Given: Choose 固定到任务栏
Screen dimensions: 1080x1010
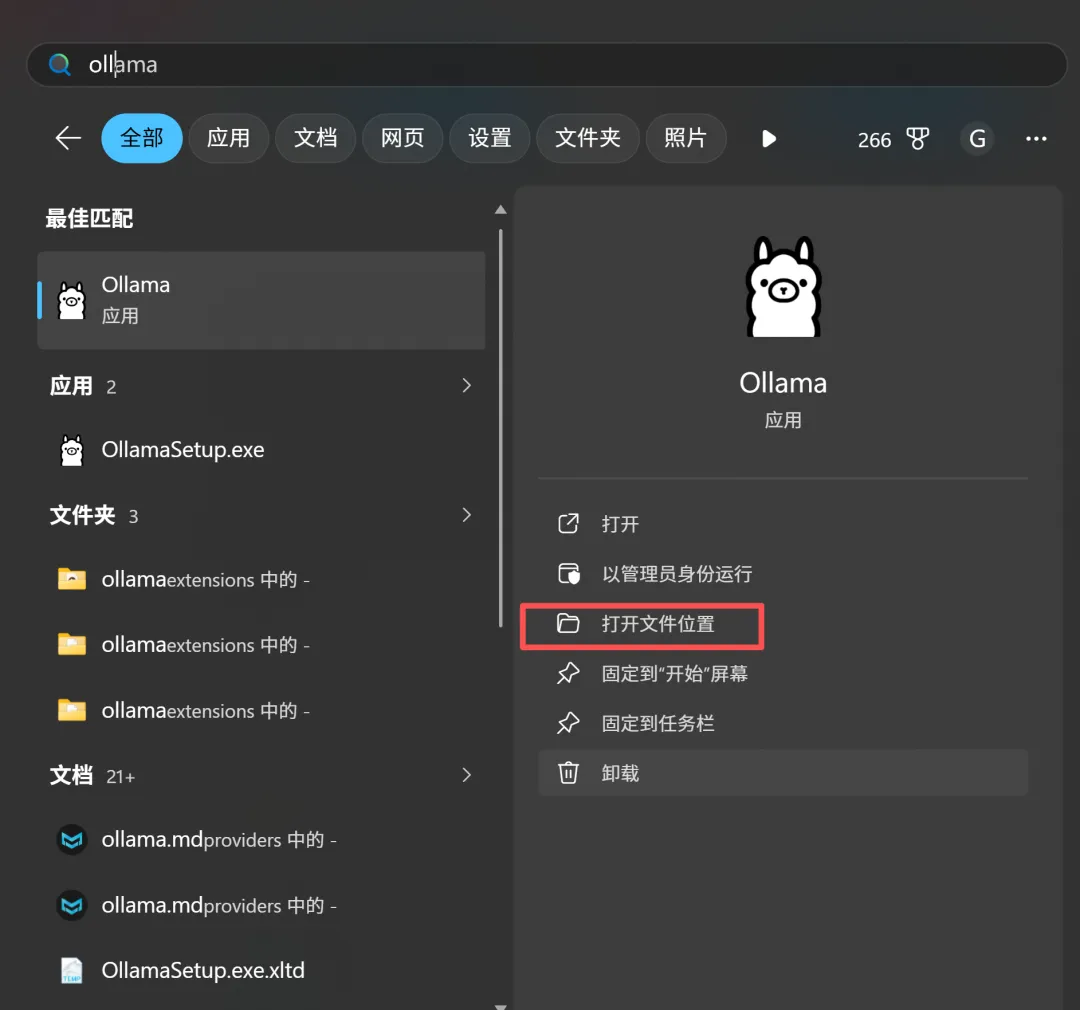Looking at the screenshot, I should (783, 723).
